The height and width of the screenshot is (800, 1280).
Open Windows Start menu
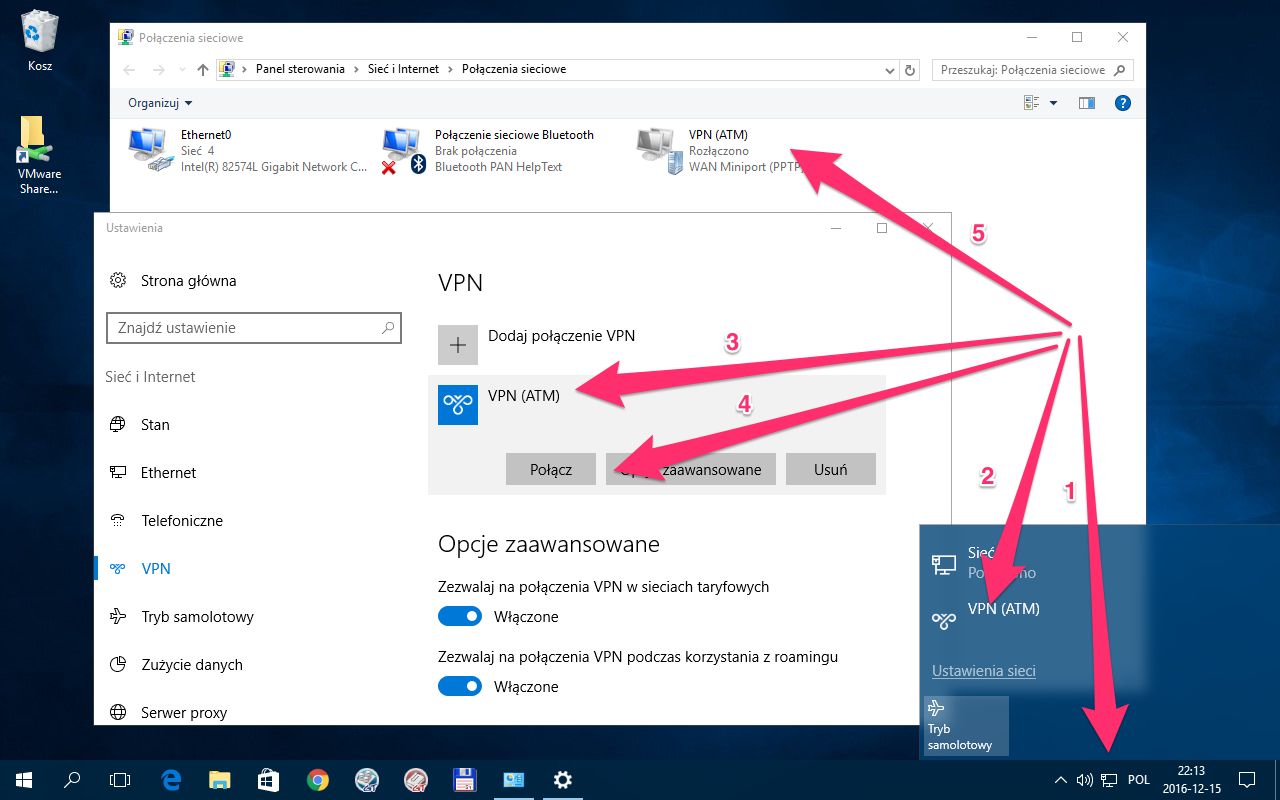[x=24, y=780]
